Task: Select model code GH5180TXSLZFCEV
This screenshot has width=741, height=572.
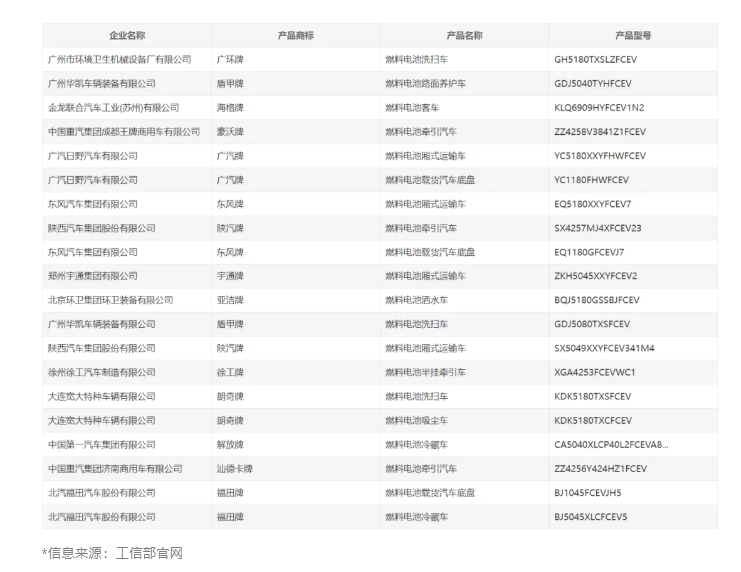Action: click(602, 60)
